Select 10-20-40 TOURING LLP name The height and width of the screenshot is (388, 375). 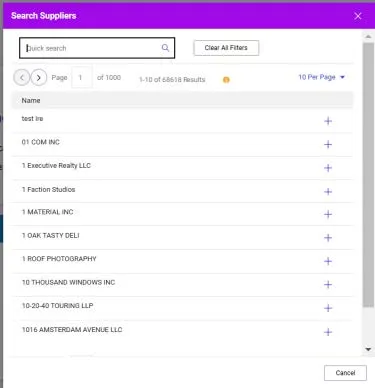click(x=57, y=306)
